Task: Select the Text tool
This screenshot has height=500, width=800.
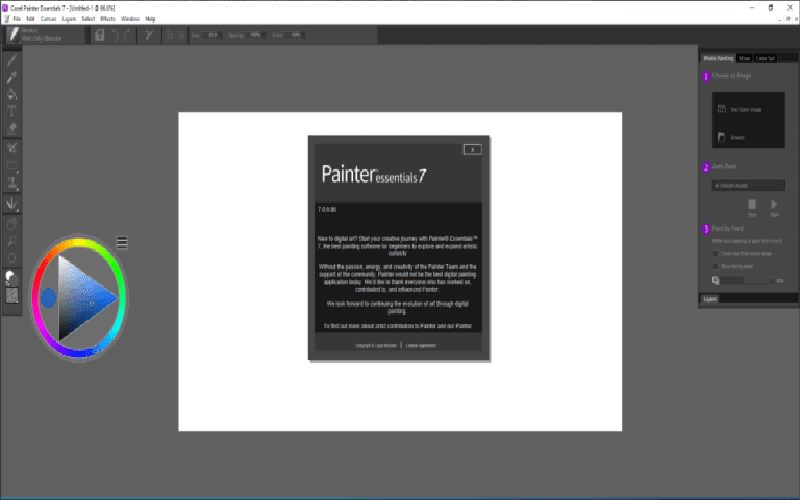Action: click(x=12, y=111)
